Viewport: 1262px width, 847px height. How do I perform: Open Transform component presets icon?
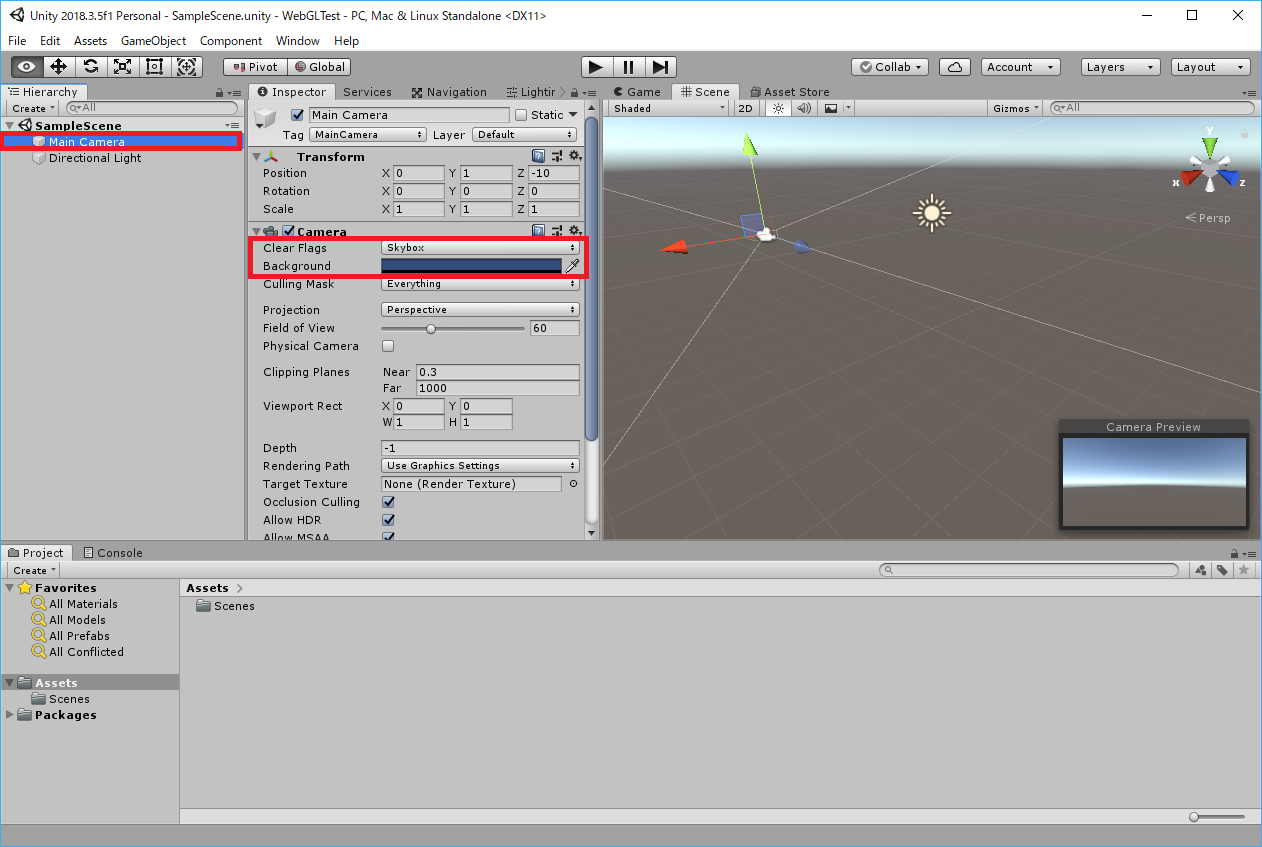click(x=556, y=156)
